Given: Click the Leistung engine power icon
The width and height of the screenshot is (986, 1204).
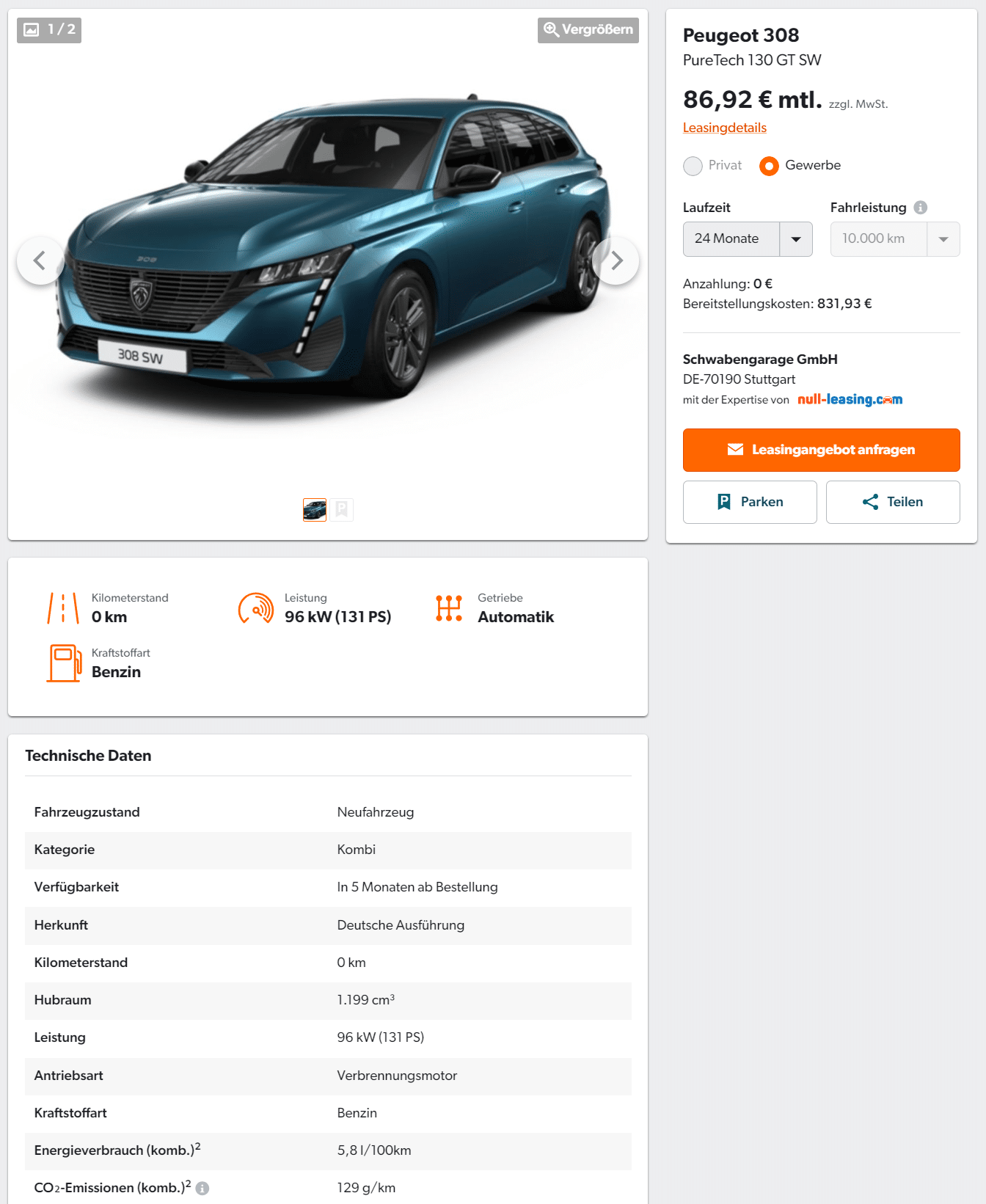Looking at the screenshot, I should tap(256, 608).
